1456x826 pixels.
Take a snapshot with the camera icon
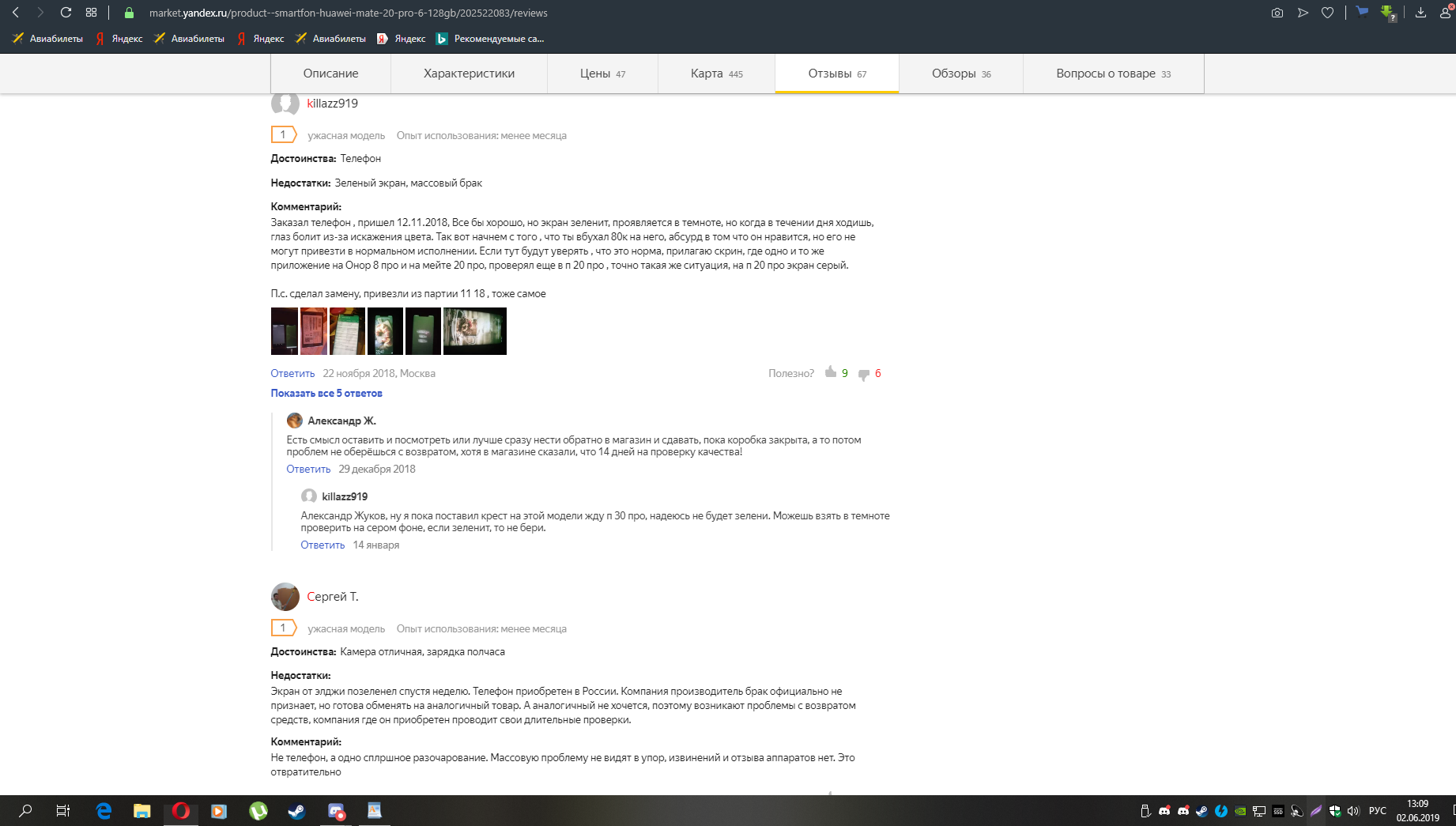pos(1277,13)
